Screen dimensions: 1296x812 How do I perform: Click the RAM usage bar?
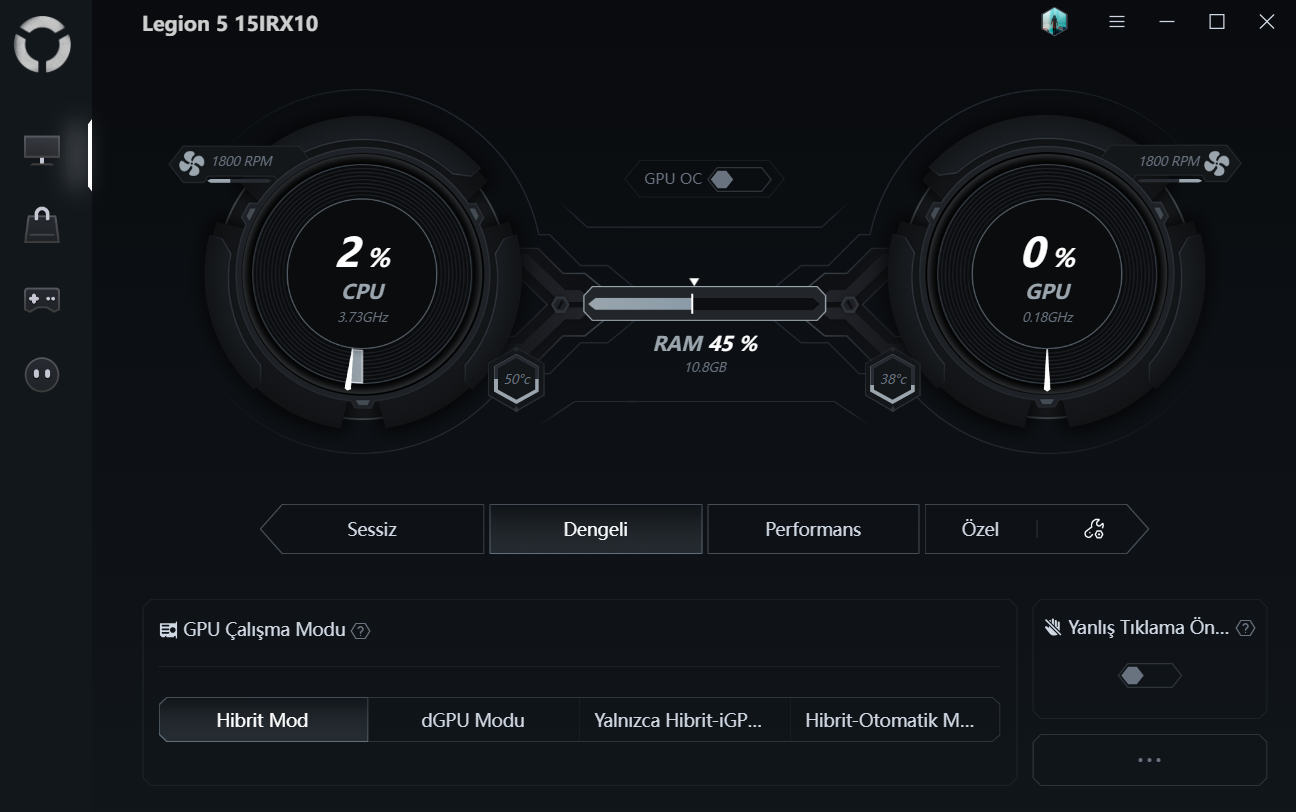click(705, 304)
